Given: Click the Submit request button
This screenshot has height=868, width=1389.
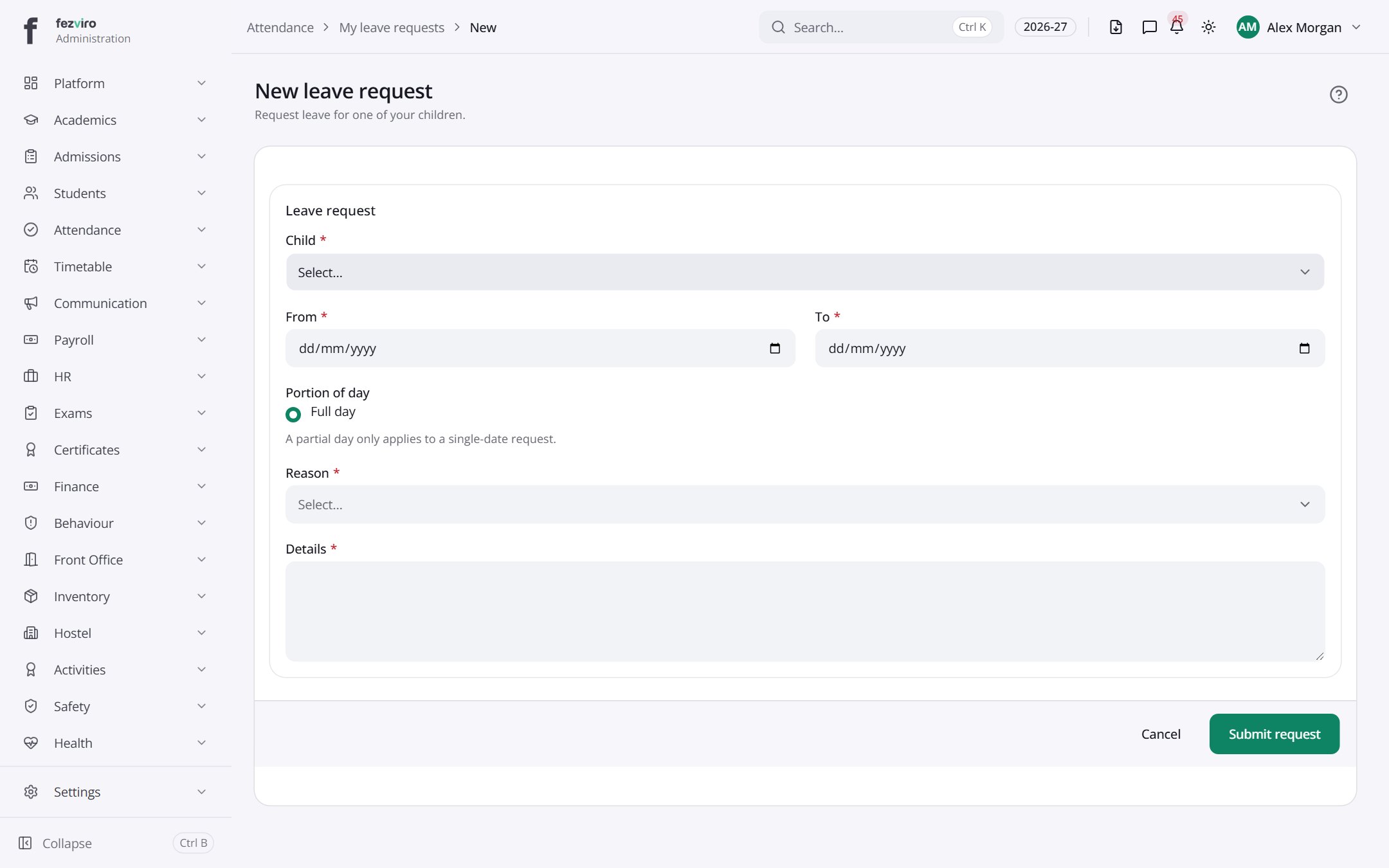Looking at the screenshot, I should [x=1274, y=734].
